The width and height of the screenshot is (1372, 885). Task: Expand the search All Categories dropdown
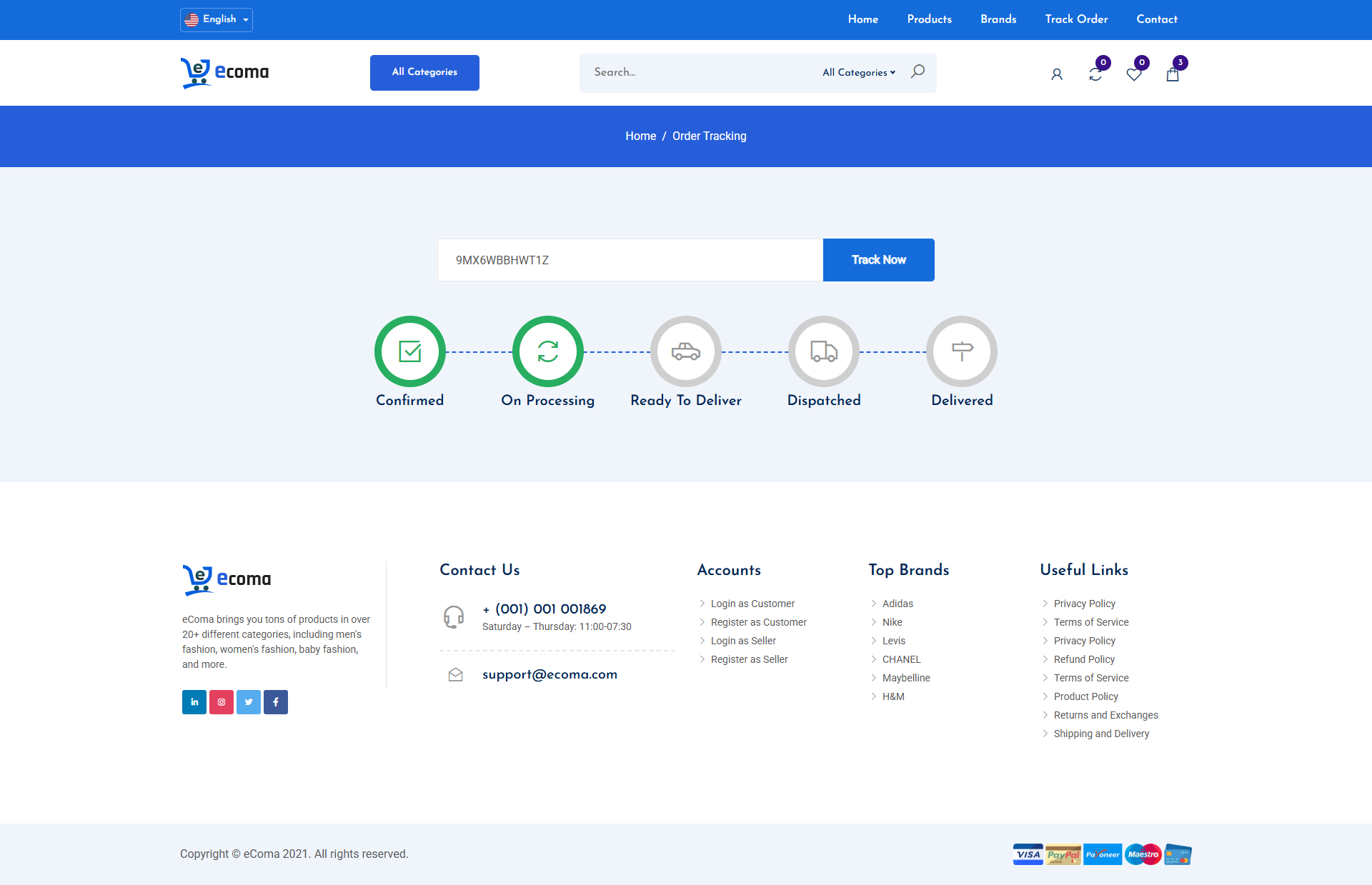858,72
